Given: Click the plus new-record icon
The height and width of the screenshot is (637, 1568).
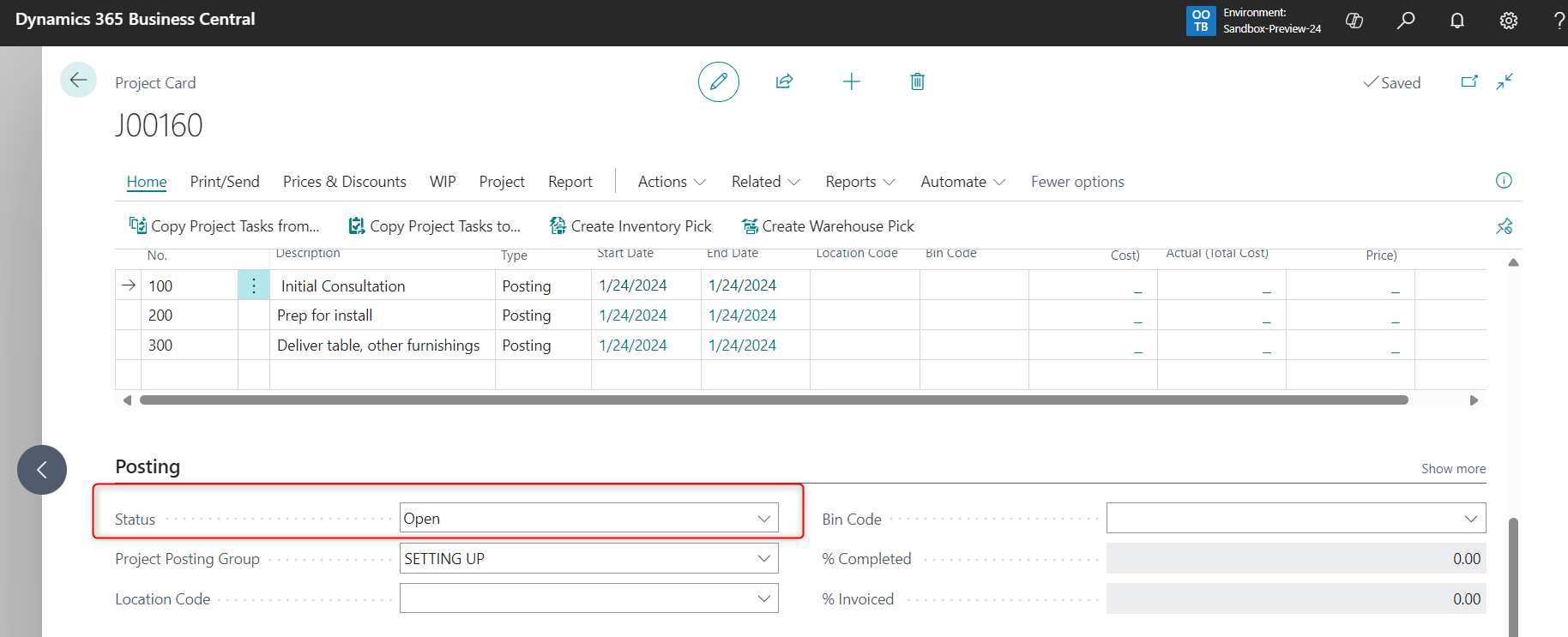Looking at the screenshot, I should tap(851, 81).
